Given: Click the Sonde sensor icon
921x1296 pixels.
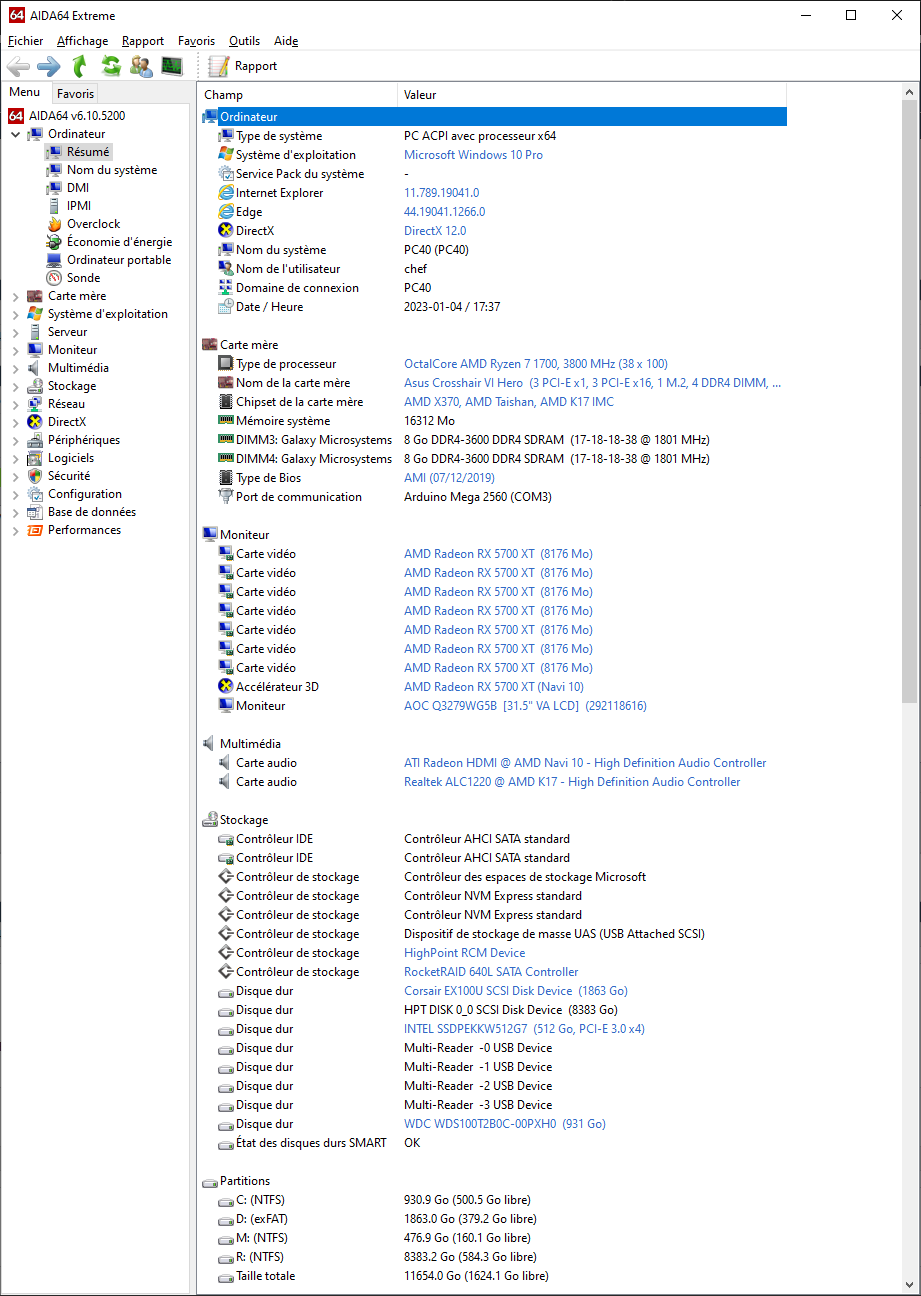Looking at the screenshot, I should point(54,278).
